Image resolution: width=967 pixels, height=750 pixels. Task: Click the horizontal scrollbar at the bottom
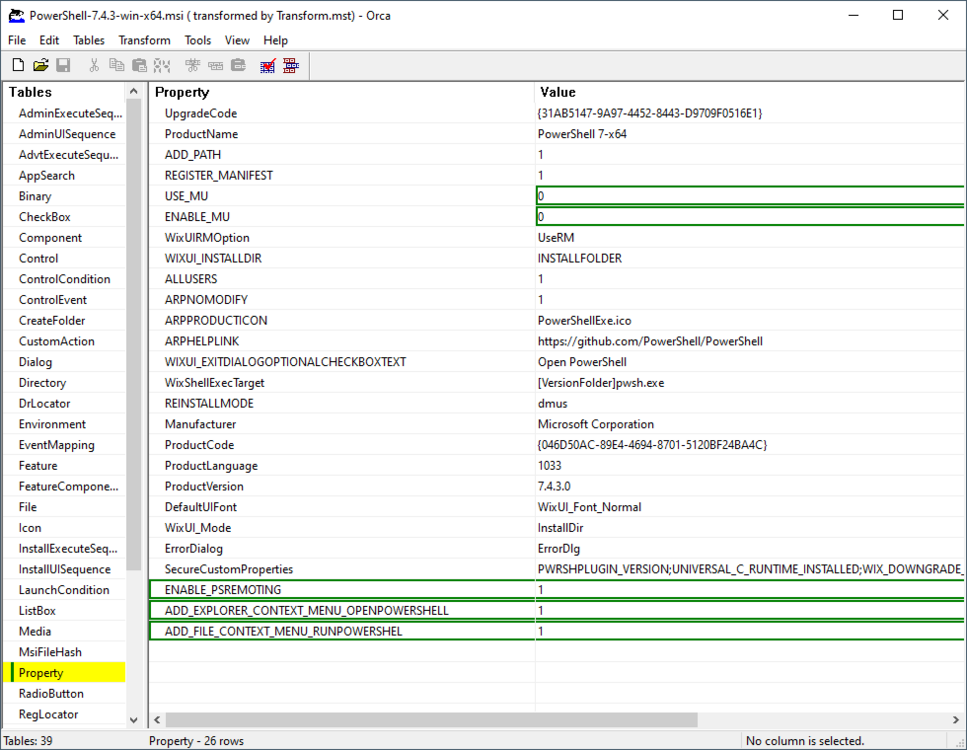pyautogui.click(x=430, y=720)
